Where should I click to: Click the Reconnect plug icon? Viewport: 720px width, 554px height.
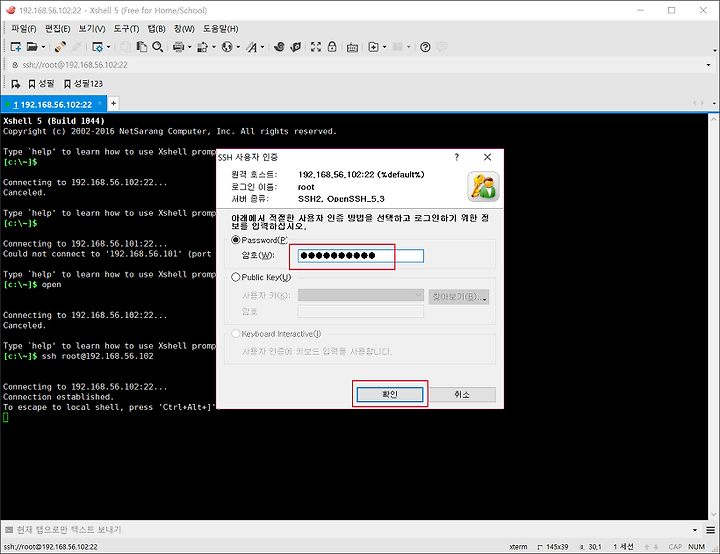60,47
